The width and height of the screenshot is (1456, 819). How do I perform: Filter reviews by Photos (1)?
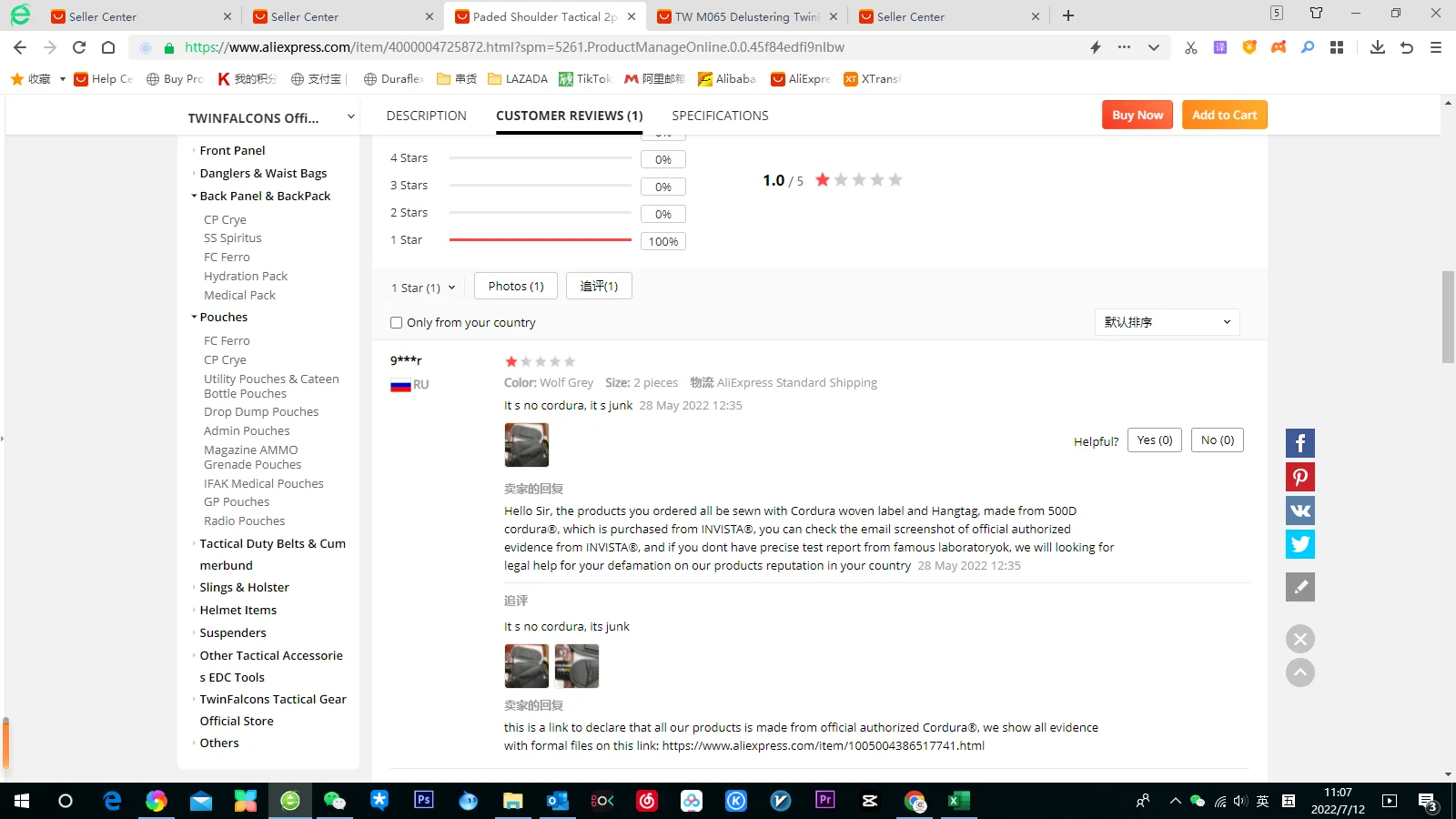tap(516, 286)
